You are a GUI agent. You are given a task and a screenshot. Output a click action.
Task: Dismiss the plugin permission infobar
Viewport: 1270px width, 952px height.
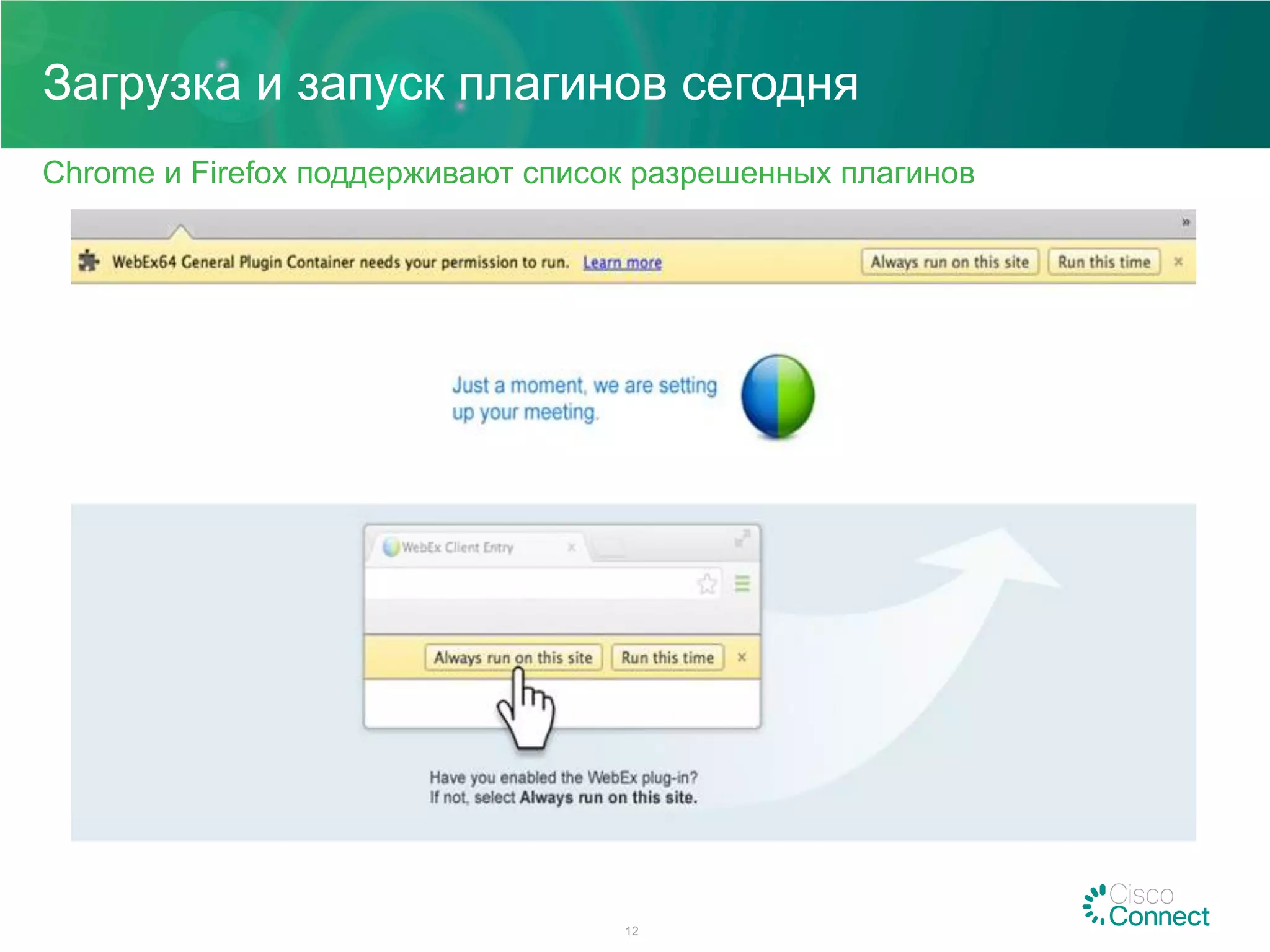(x=1178, y=262)
